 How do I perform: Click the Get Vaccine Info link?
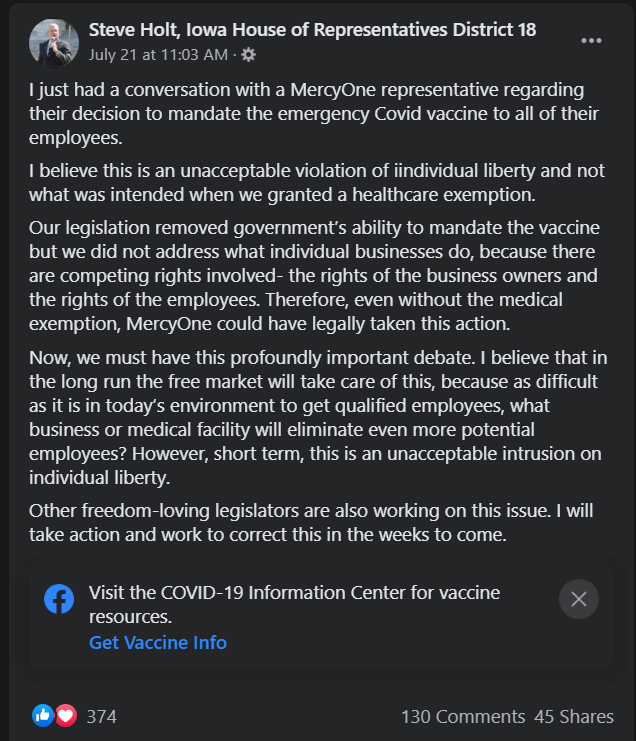[x=158, y=642]
